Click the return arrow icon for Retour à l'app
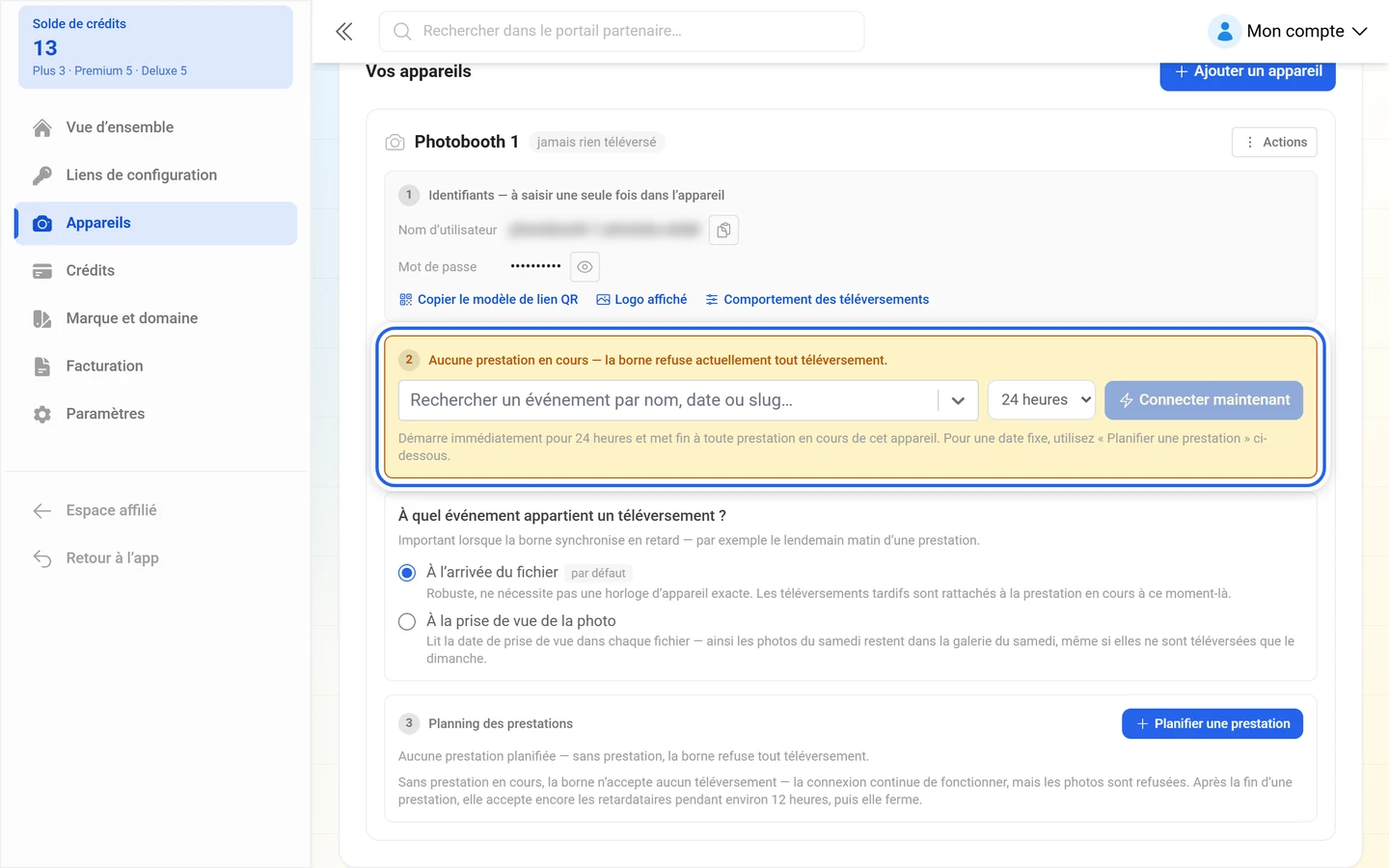The width and height of the screenshot is (1389, 868). tap(42, 558)
